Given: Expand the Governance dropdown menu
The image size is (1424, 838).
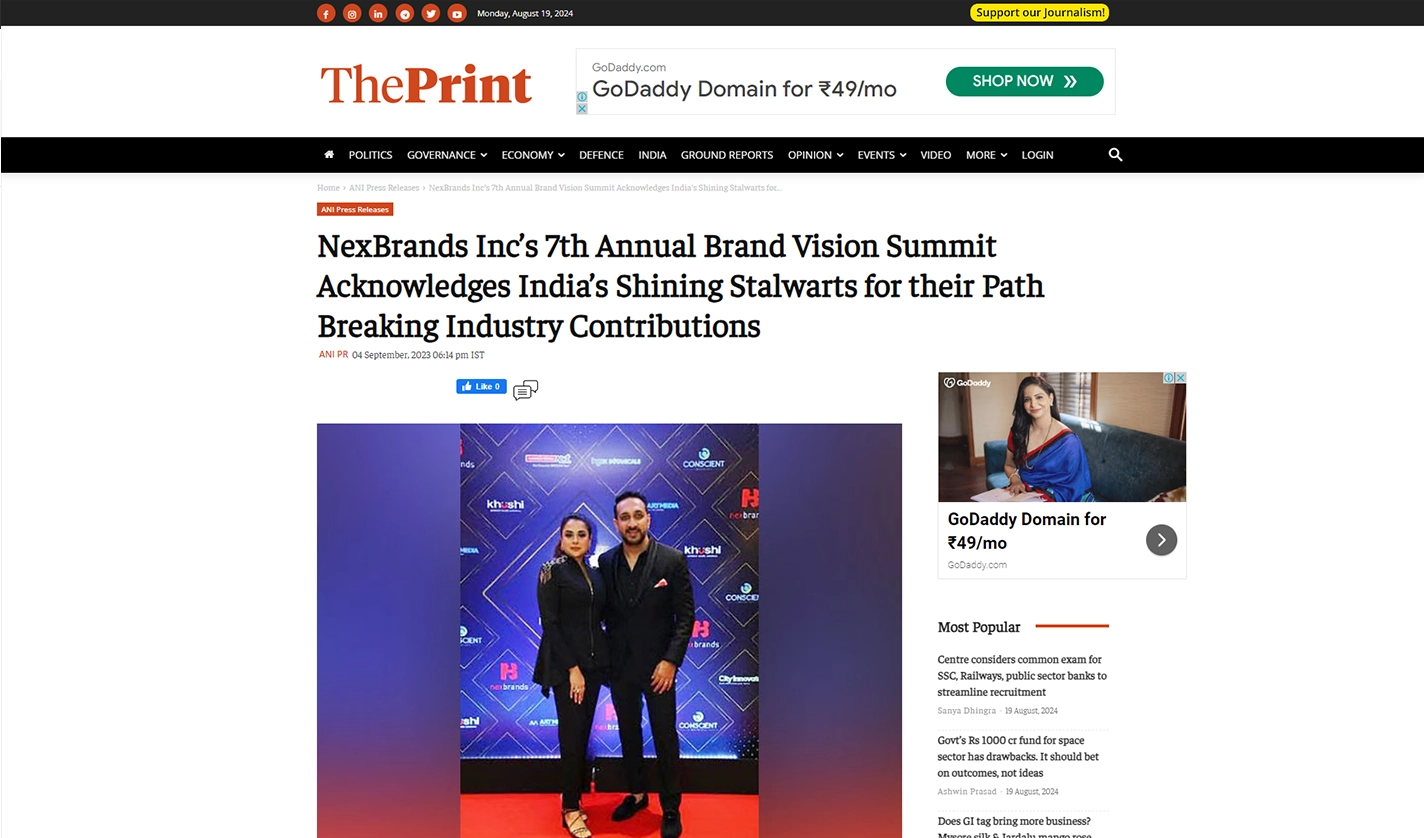Looking at the screenshot, I should point(447,155).
